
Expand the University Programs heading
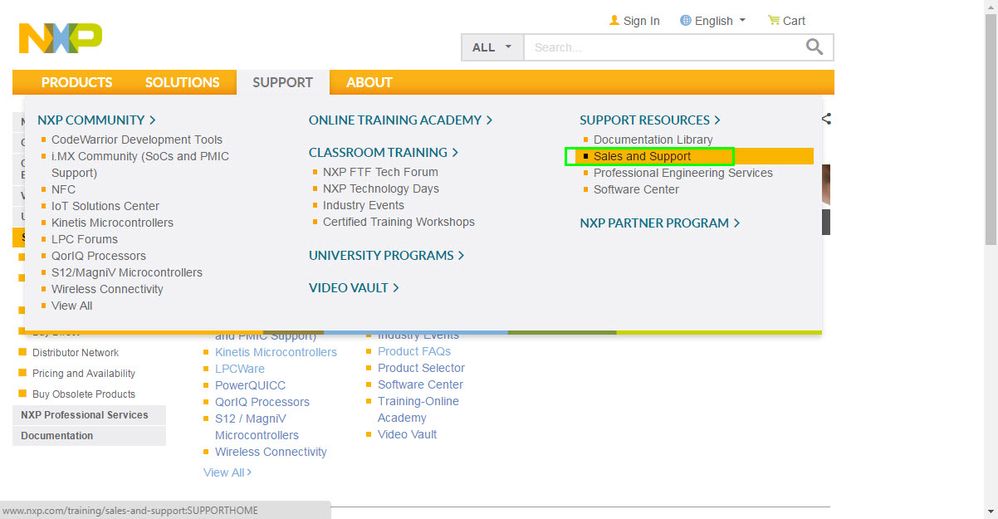(386, 255)
